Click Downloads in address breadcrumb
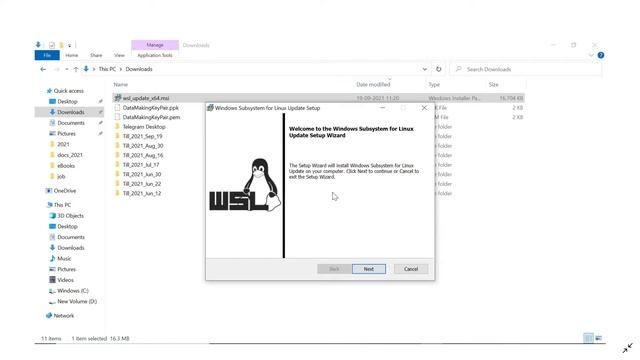Screen dimensions: 640x360 click(x=139, y=69)
